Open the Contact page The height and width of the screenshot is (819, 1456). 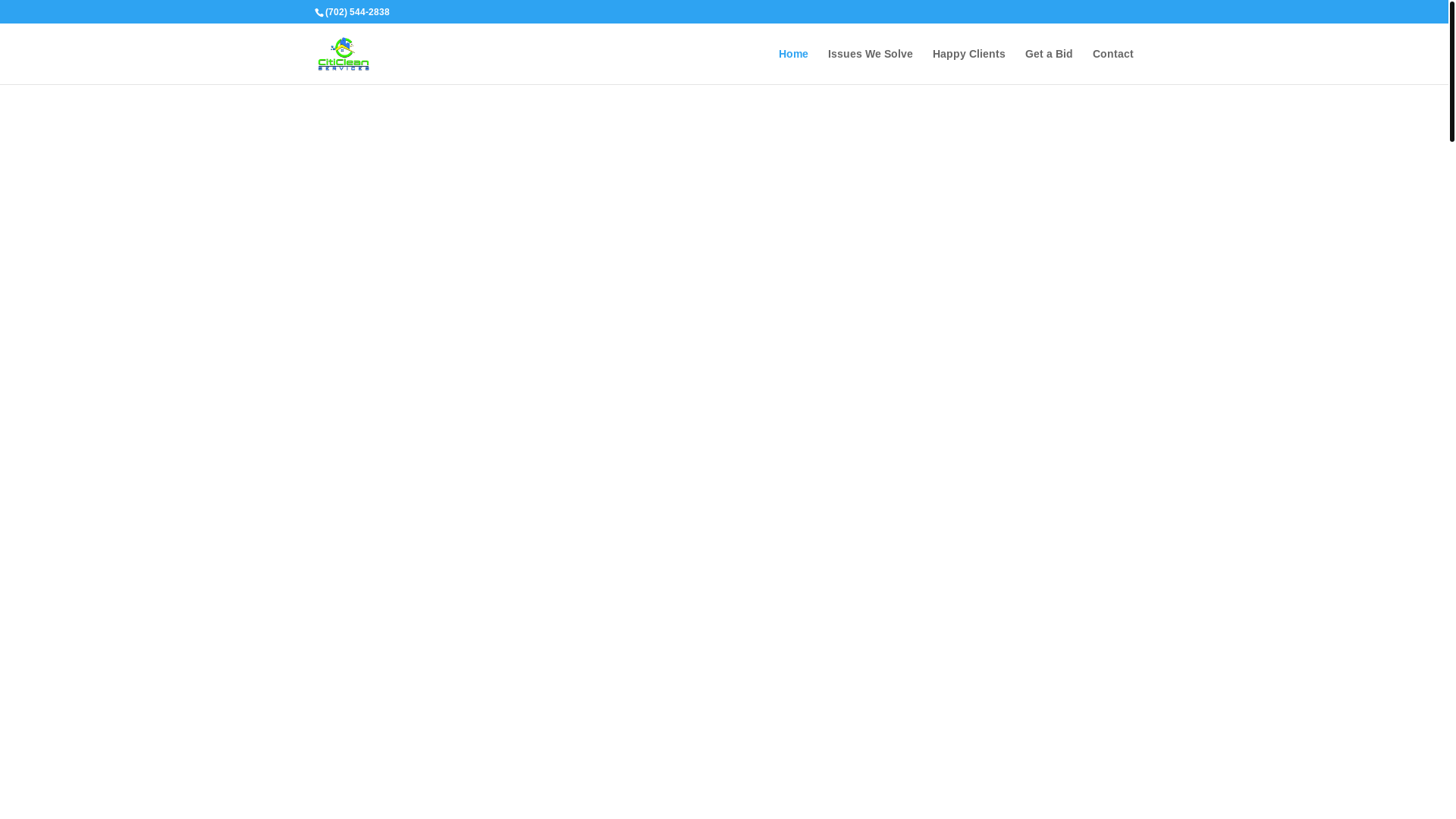[x=1112, y=54]
